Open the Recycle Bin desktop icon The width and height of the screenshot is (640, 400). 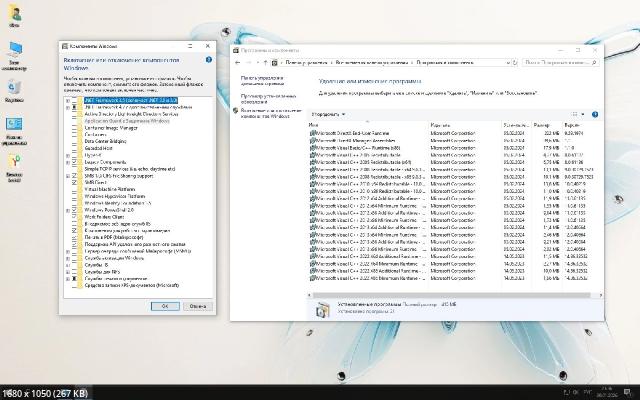[15, 88]
